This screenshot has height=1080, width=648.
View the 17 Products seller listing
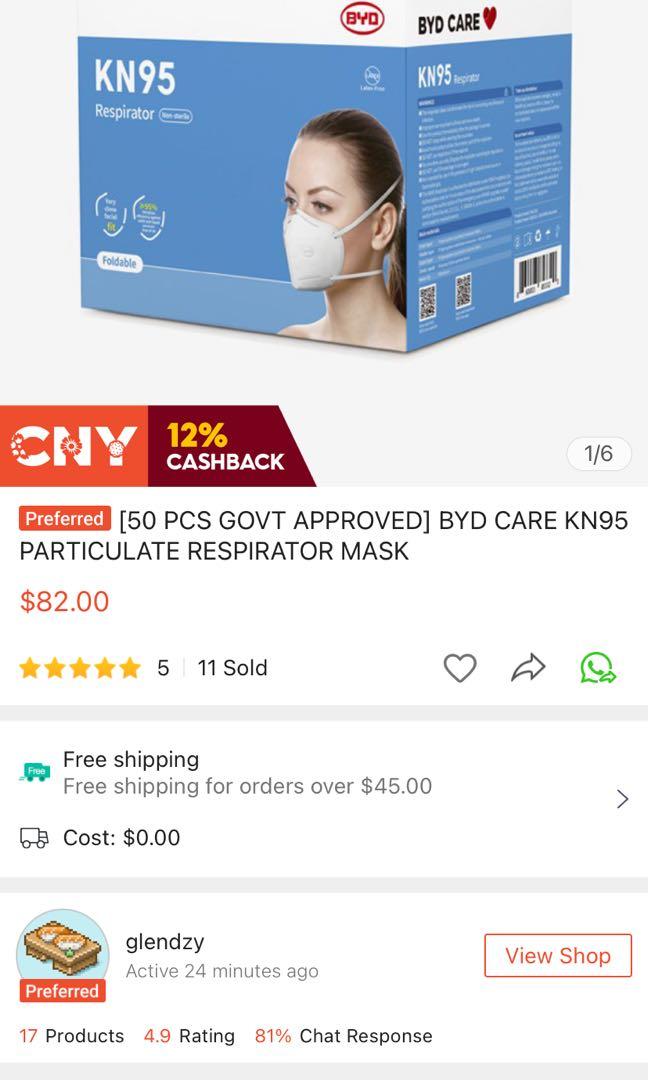click(x=72, y=1035)
